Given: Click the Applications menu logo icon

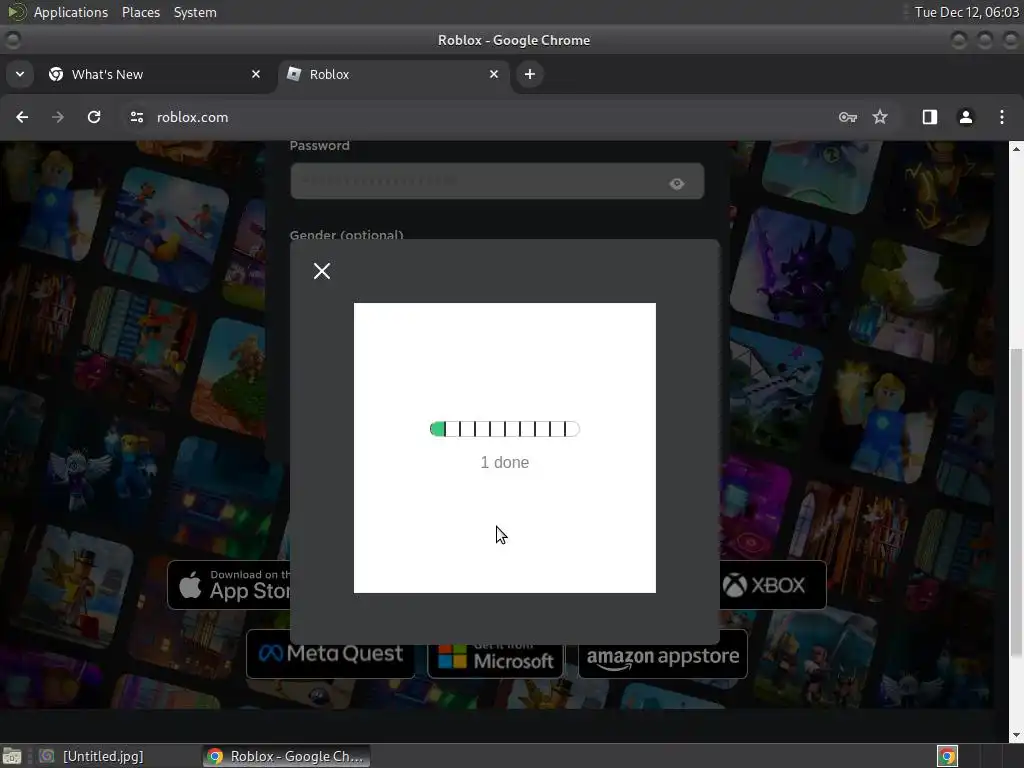Looking at the screenshot, I should pyautogui.click(x=17, y=12).
